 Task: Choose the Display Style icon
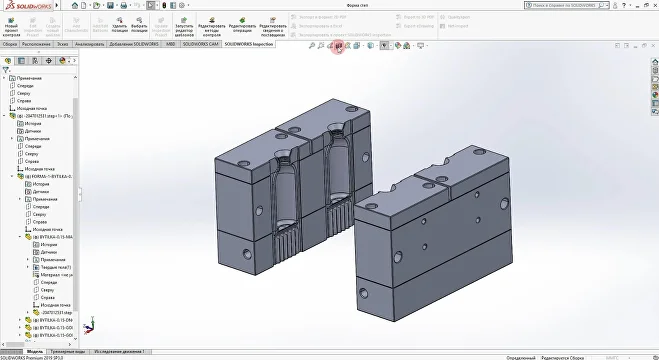pyautogui.click(x=370, y=45)
